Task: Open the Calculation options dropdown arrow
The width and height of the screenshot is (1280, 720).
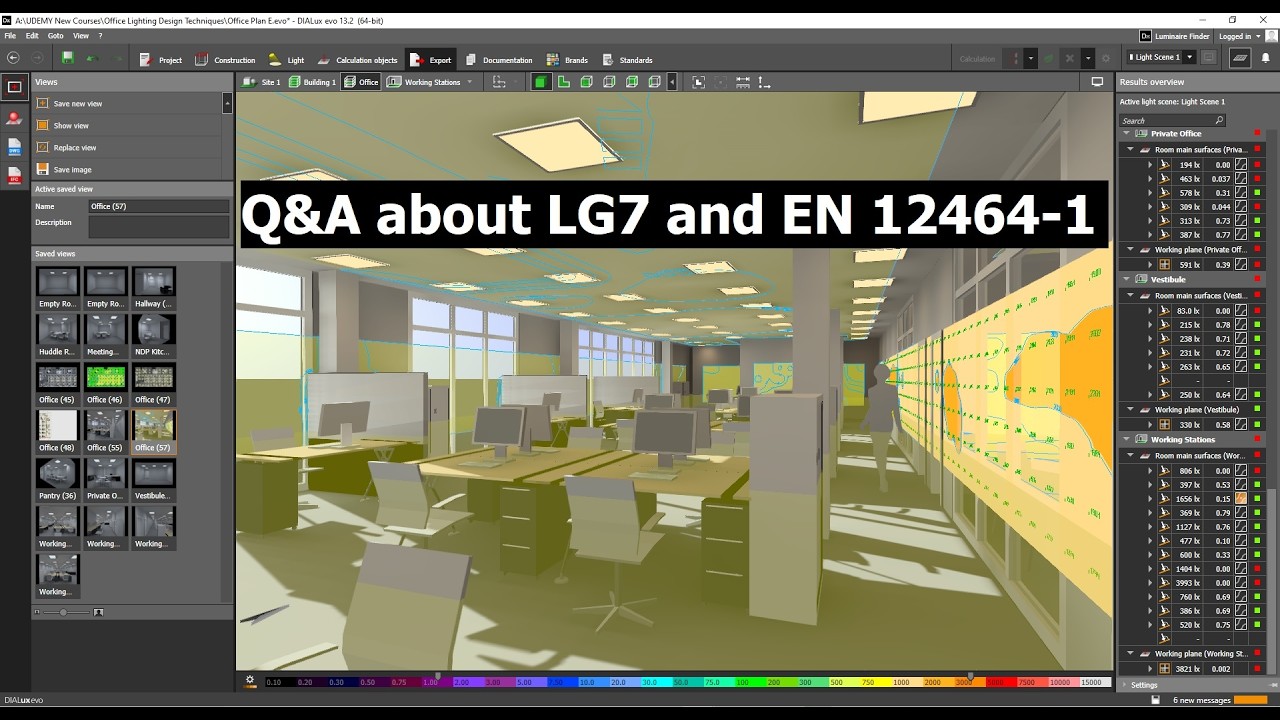Action: (1031, 59)
